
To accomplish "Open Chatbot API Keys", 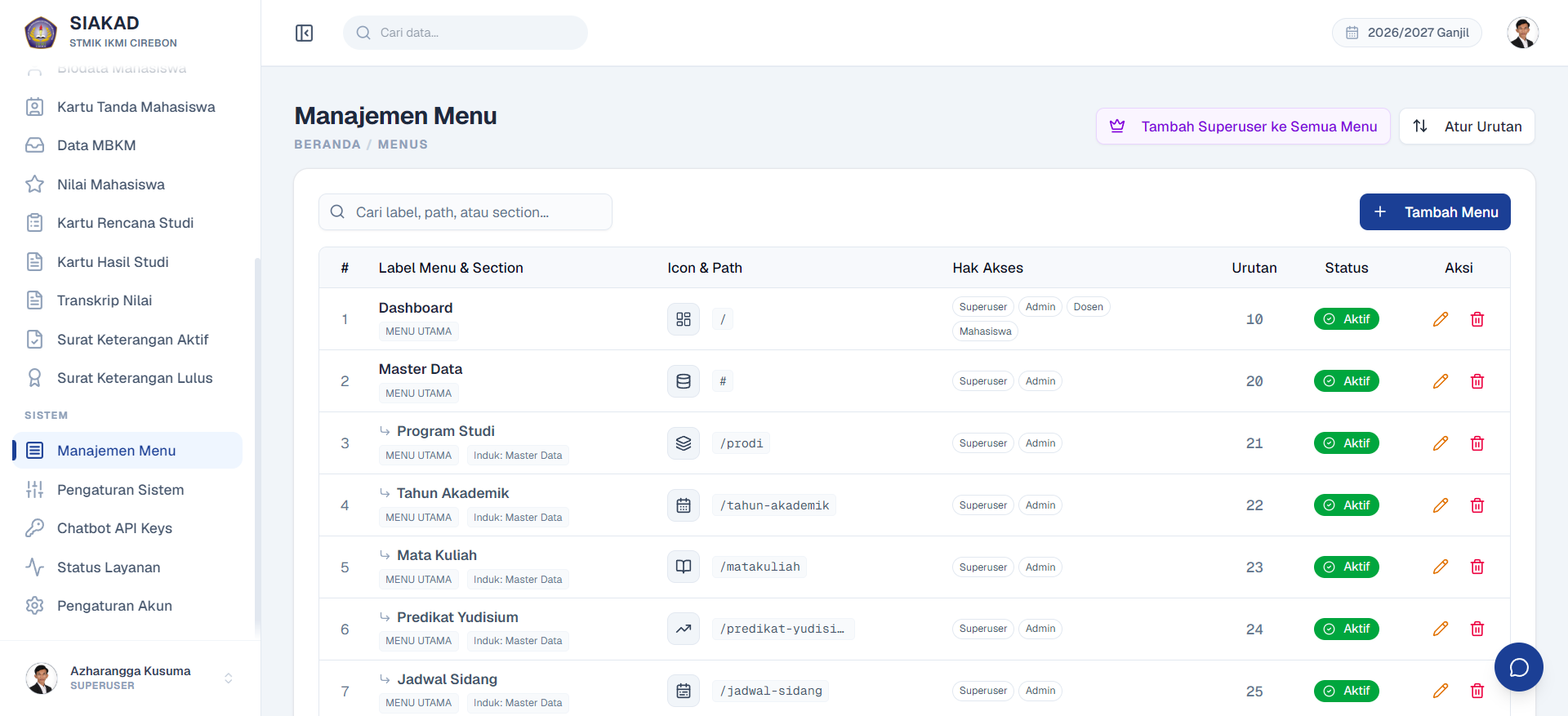I will point(128,528).
